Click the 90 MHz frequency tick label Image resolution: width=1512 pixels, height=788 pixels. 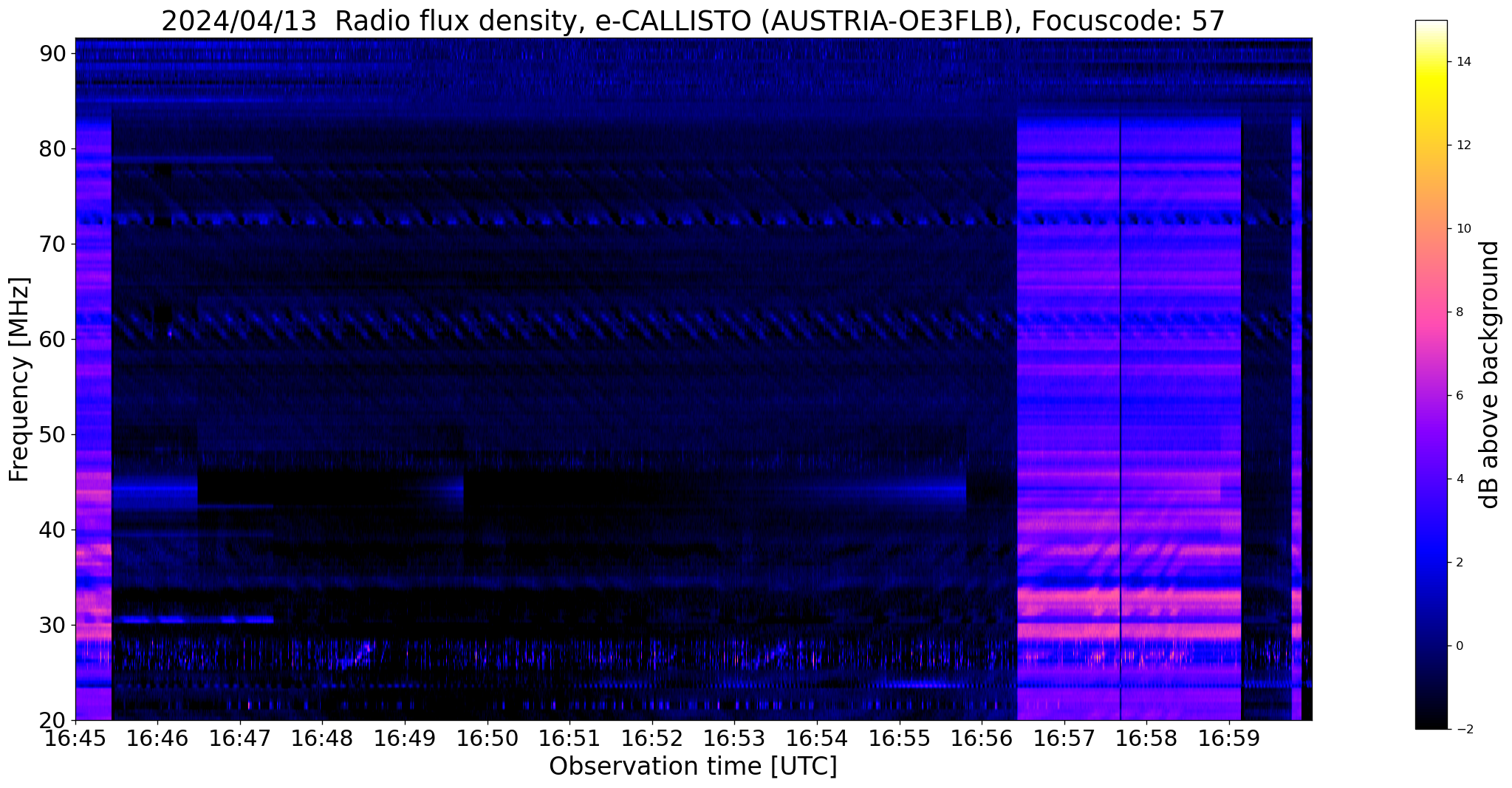[x=54, y=54]
